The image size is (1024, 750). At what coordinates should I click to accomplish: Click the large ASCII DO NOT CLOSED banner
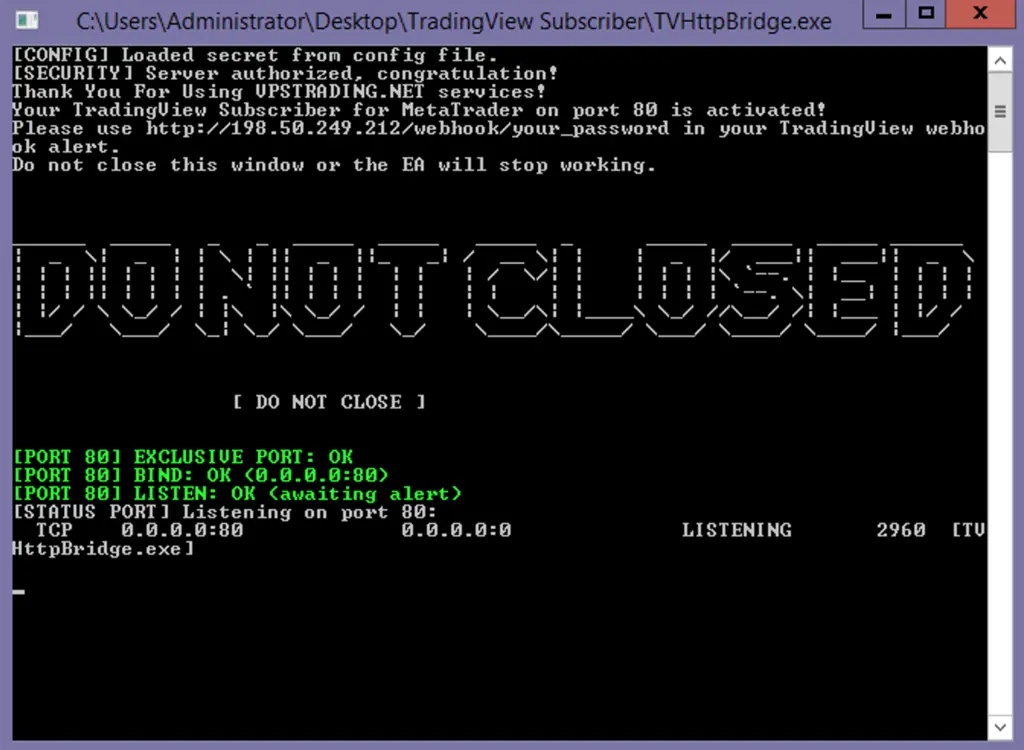(494, 289)
